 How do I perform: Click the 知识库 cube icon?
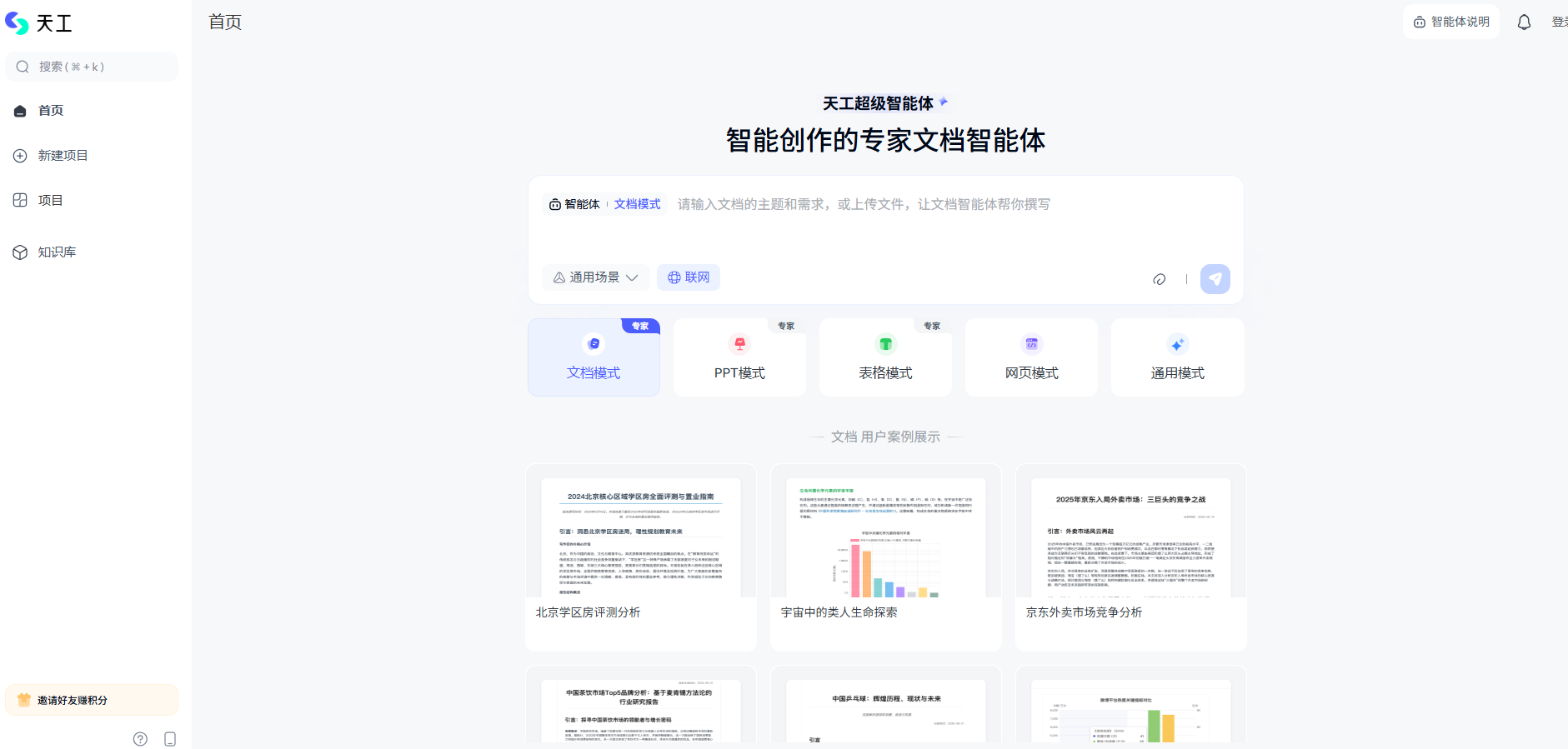[x=20, y=252]
